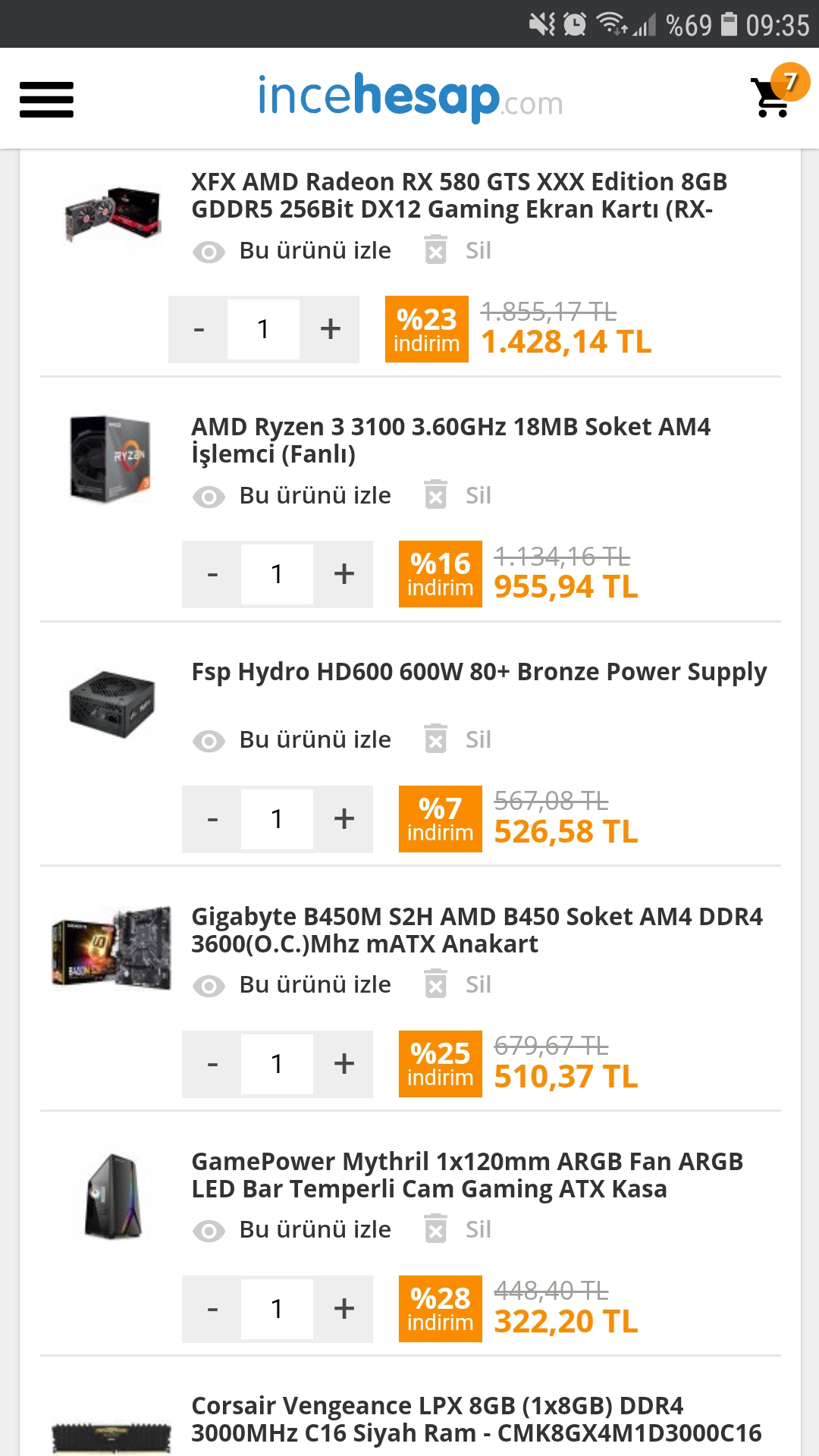Increase quantity of XFX Radeon RX 580

330,329
